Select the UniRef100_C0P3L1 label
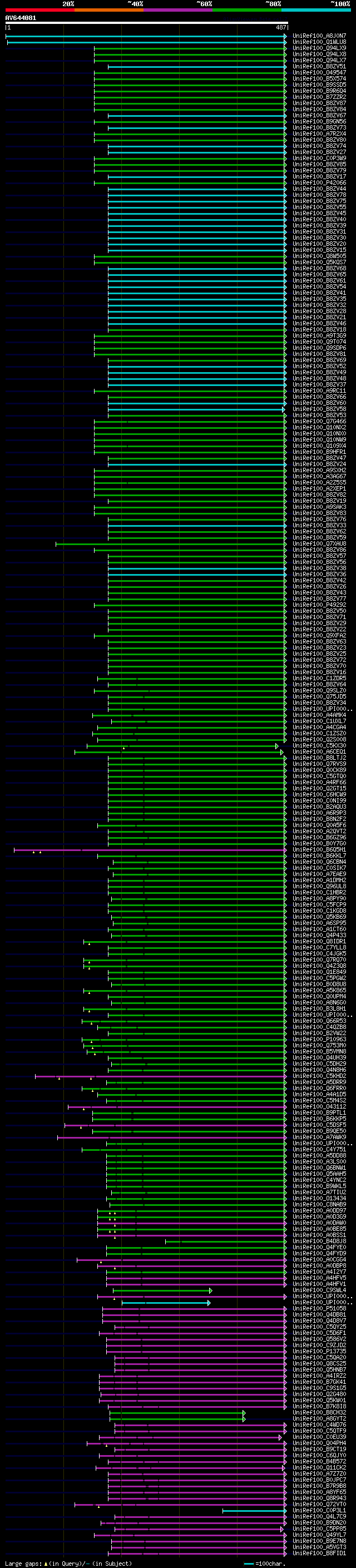The image size is (356, 1568). 319,1510
